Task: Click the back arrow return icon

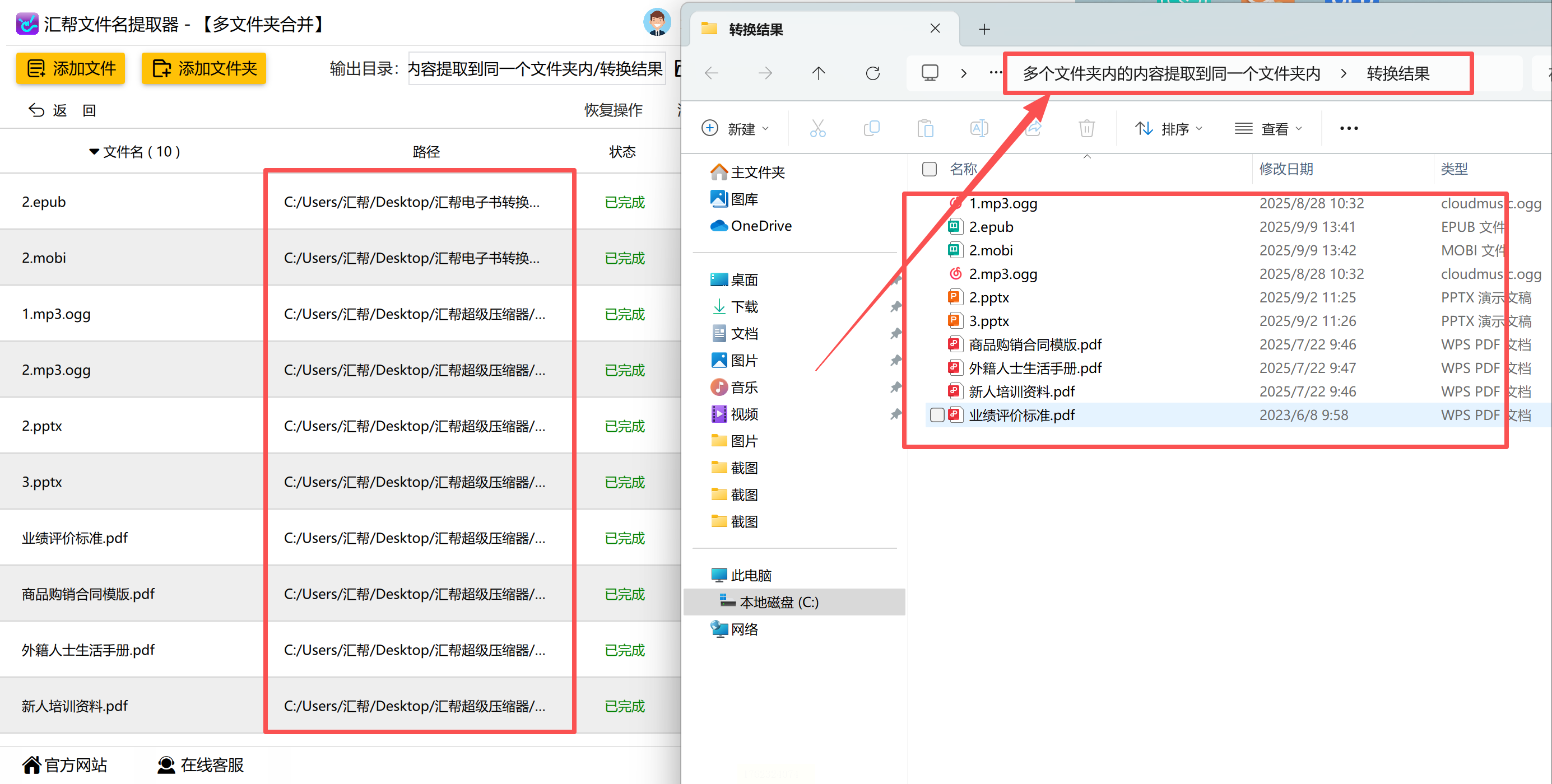Action: (x=37, y=110)
